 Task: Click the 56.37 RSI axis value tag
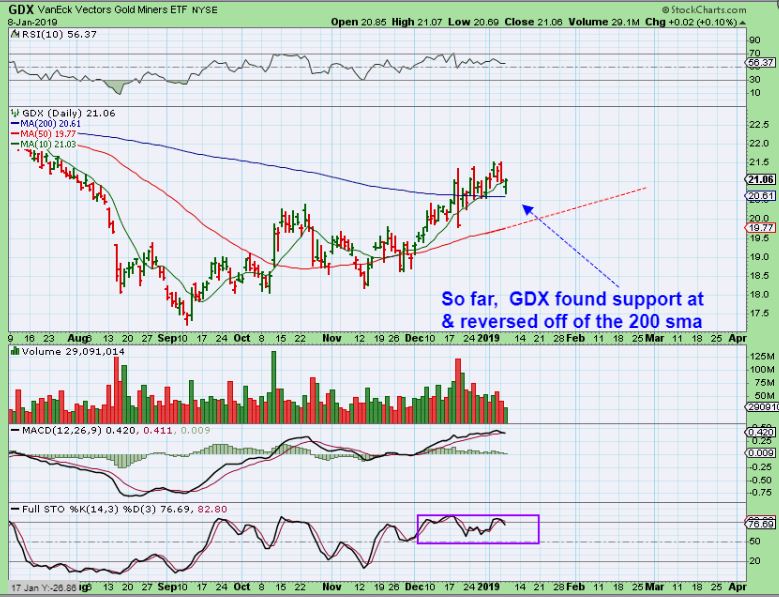[761, 63]
